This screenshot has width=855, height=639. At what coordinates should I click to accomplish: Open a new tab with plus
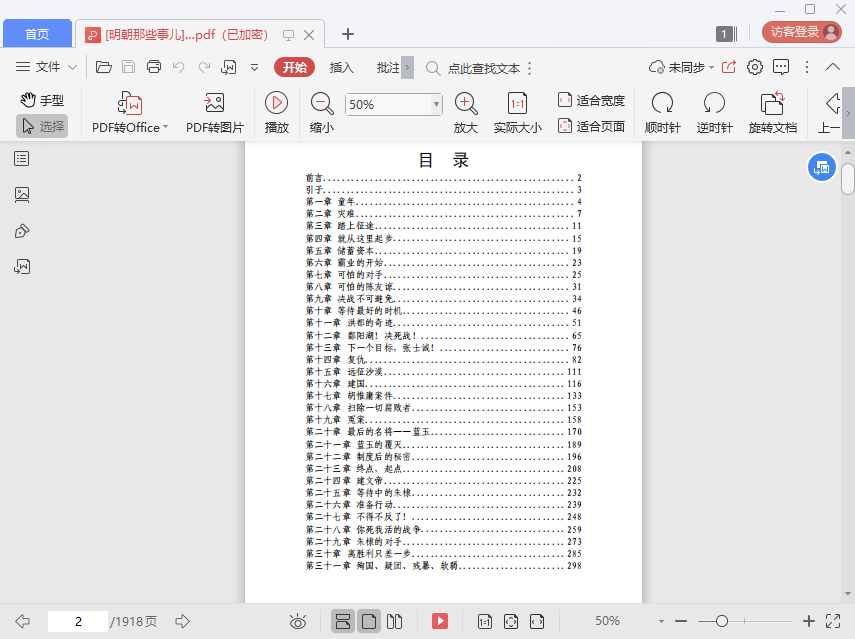tap(348, 34)
